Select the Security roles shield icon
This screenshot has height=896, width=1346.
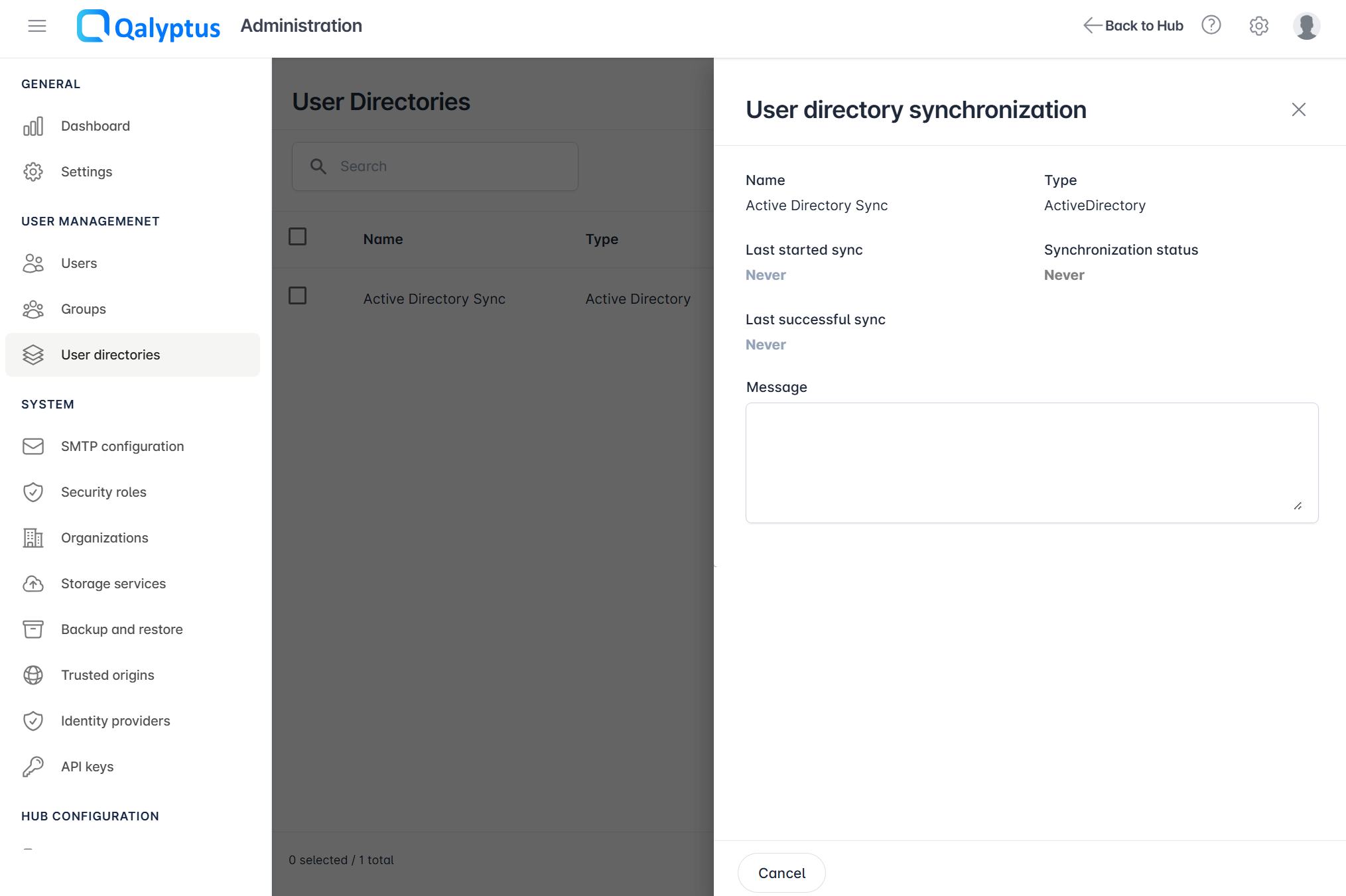(33, 492)
